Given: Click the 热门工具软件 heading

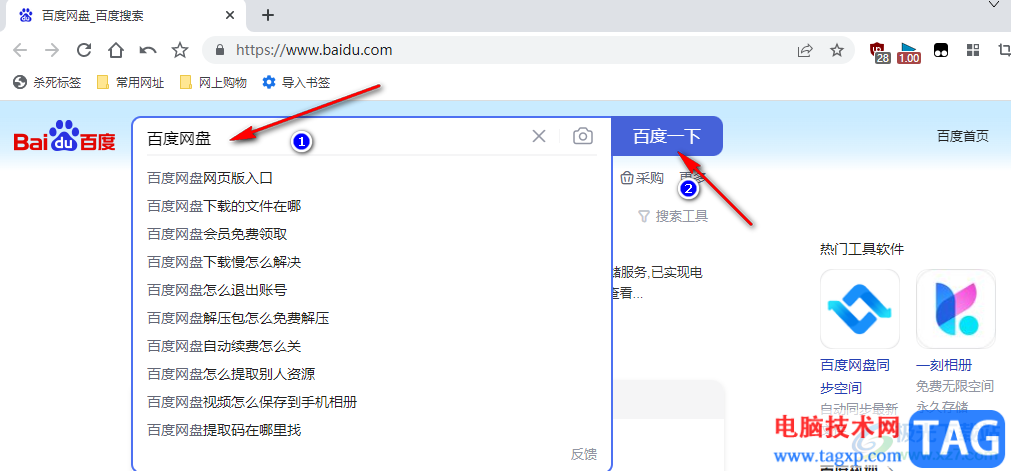Looking at the screenshot, I should 862,249.
